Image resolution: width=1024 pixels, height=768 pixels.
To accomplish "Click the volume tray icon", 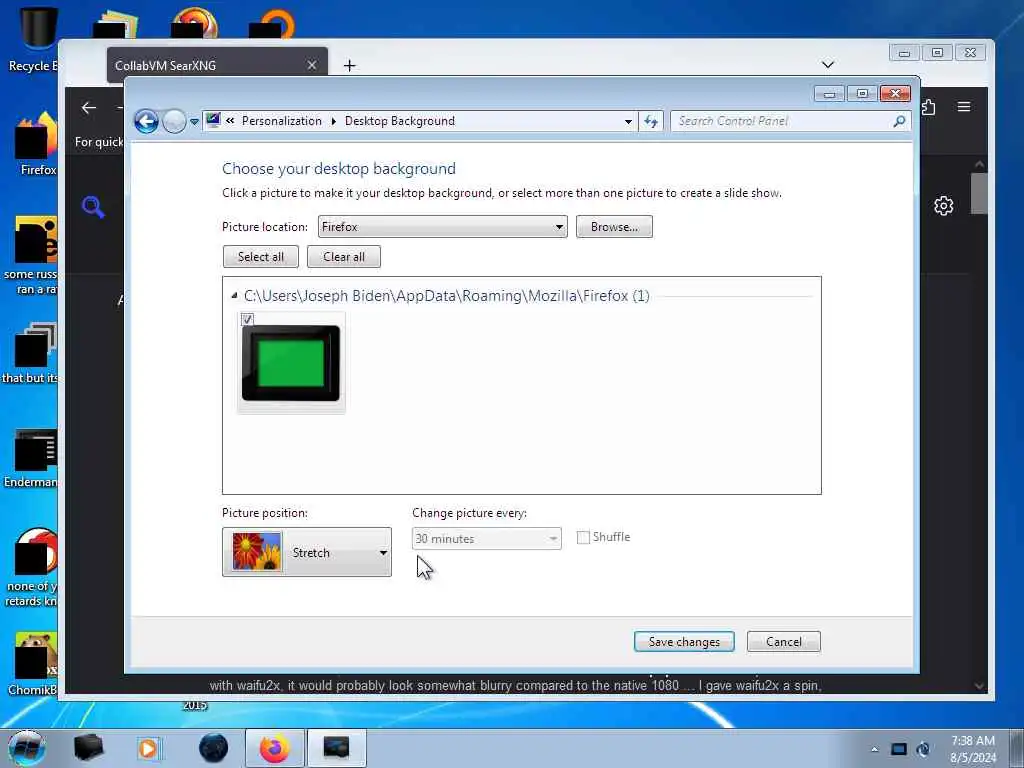I will (x=923, y=749).
